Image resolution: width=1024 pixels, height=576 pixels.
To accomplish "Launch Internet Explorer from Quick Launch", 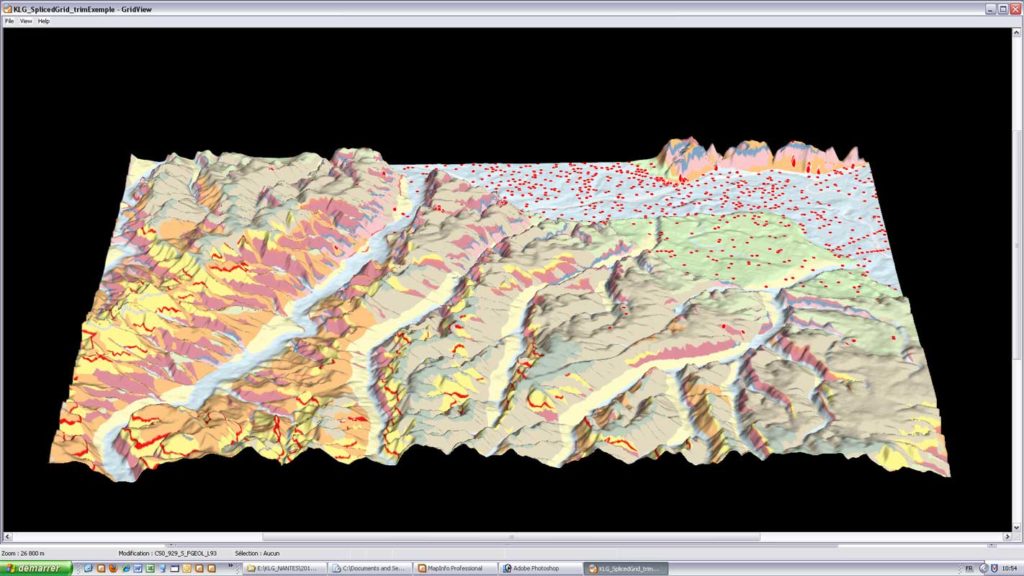I will point(126,568).
